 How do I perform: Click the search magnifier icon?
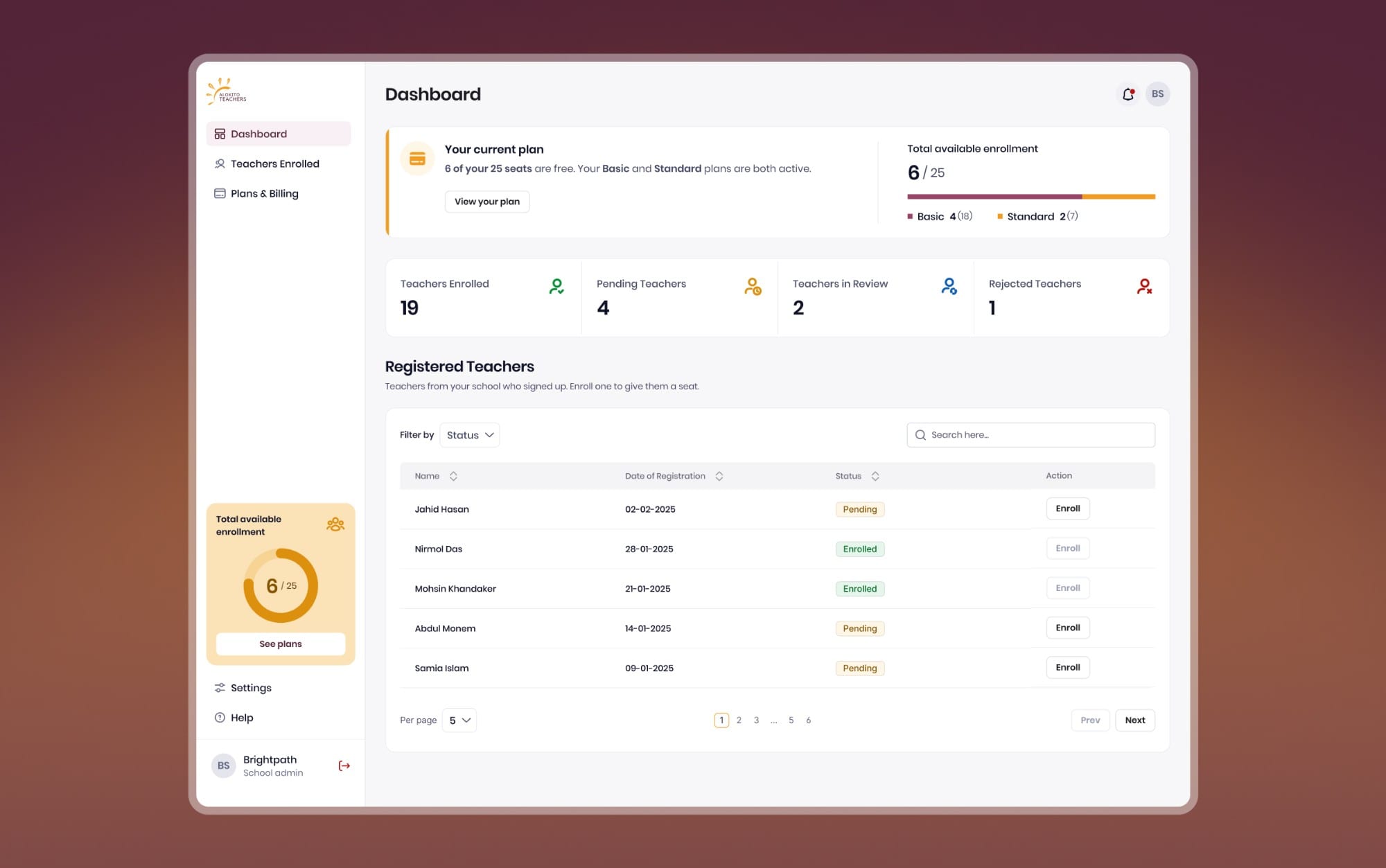tap(920, 435)
